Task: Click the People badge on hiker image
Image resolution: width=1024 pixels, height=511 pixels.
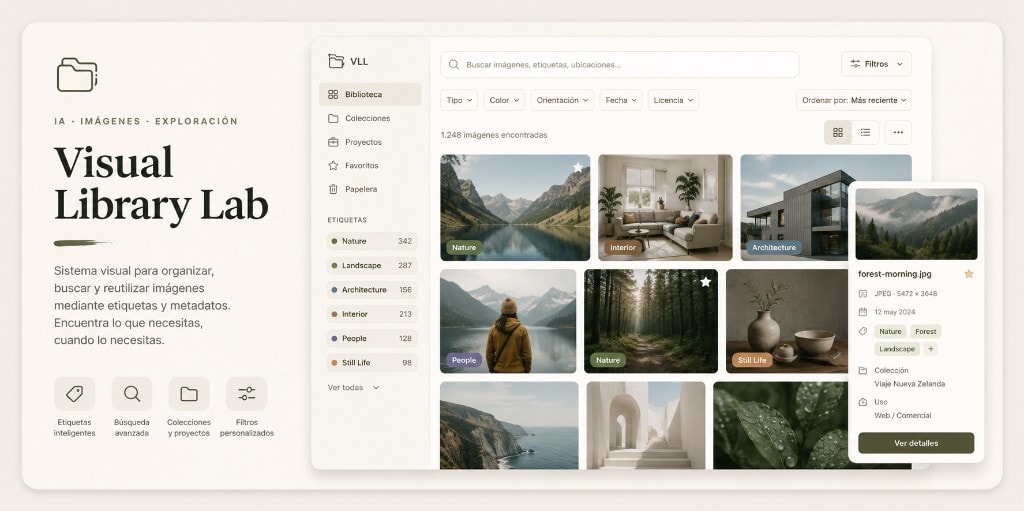Action: tap(464, 360)
